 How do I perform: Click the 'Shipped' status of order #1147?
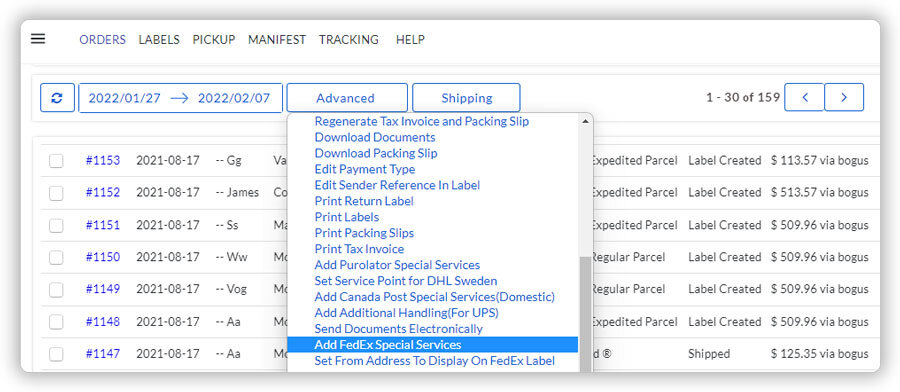click(709, 354)
